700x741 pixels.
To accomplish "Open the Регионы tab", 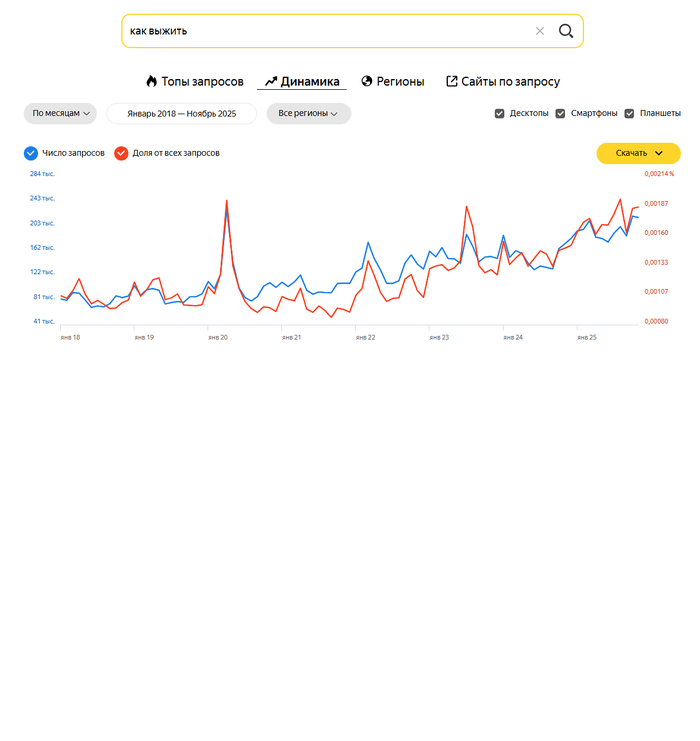I will coord(400,82).
